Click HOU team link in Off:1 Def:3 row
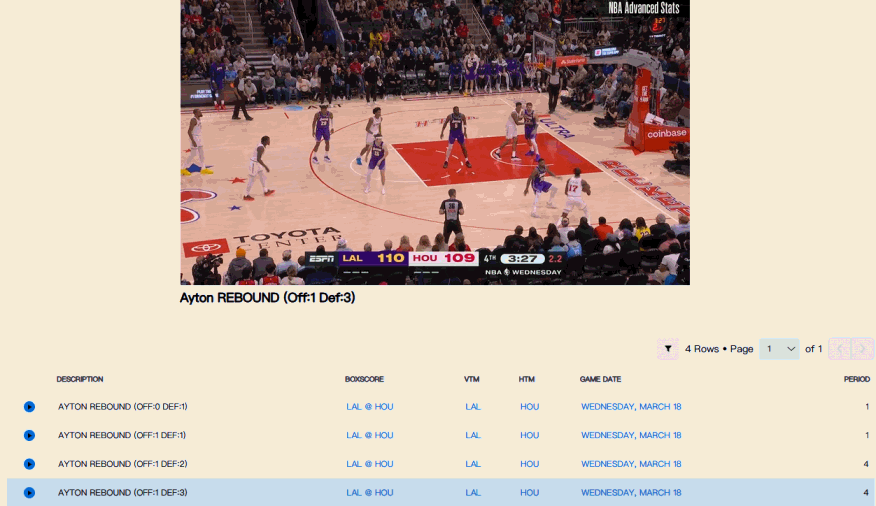 530,493
